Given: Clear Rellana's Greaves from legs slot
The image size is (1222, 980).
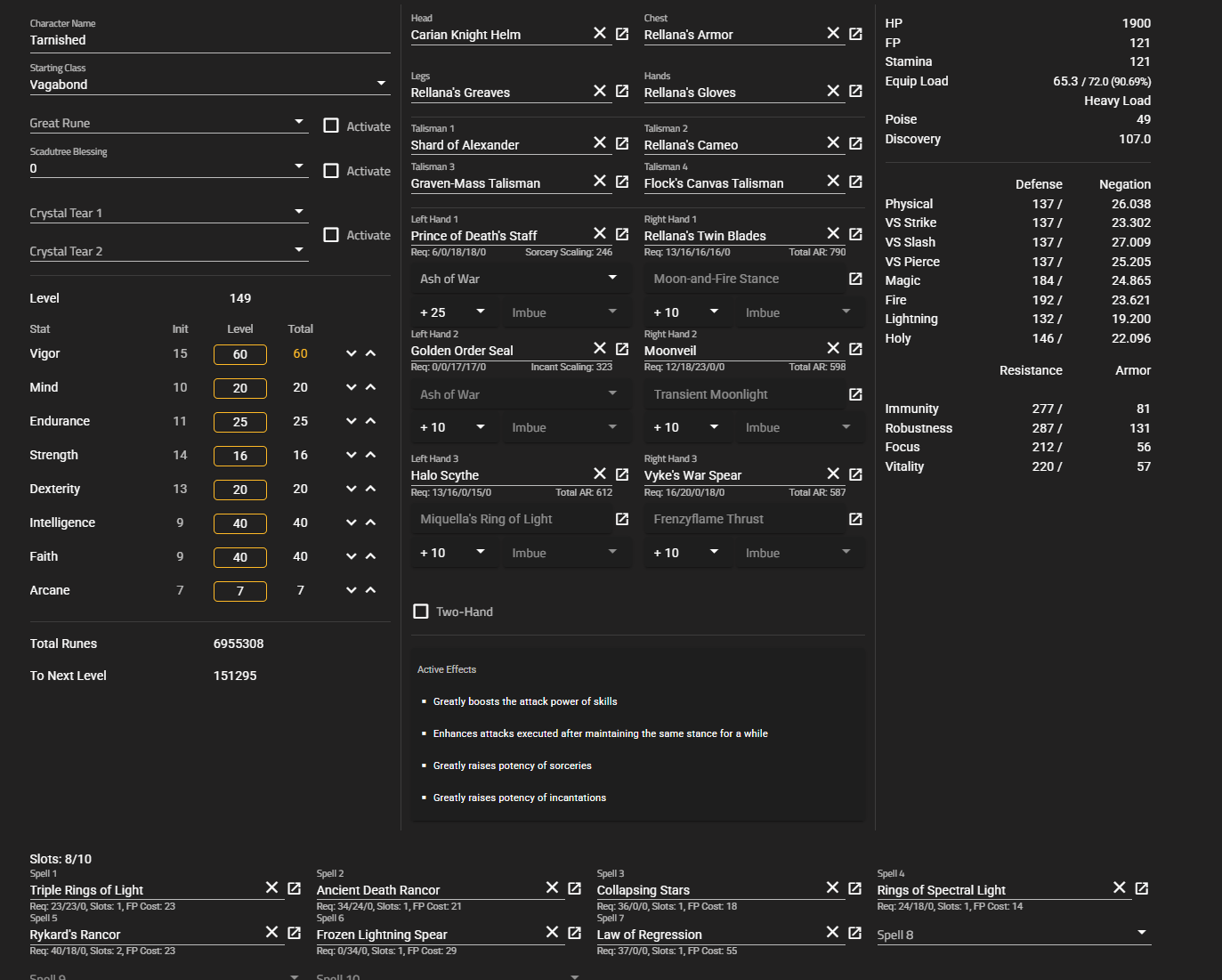Looking at the screenshot, I should [x=600, y=91].
